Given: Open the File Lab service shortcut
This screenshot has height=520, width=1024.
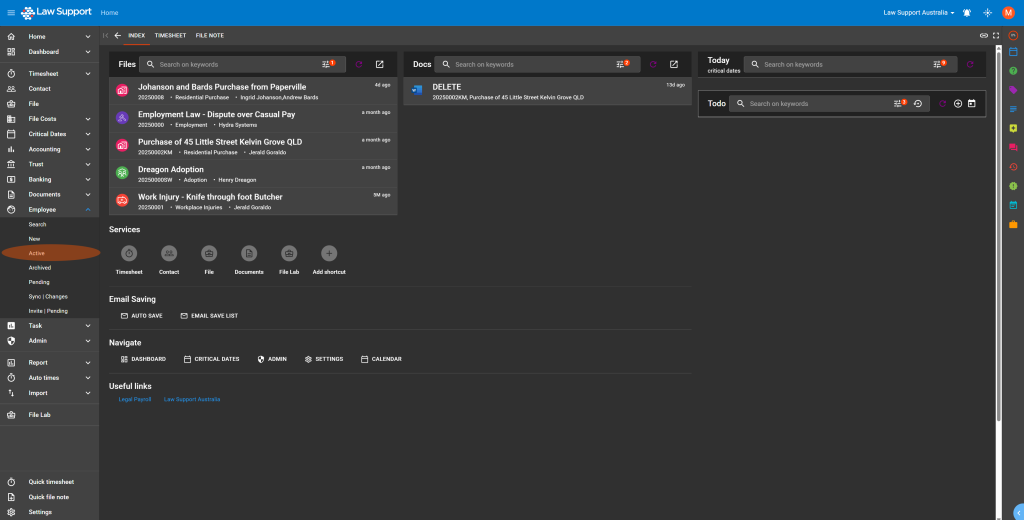Looking at the screenshot, I should [289, 254].
